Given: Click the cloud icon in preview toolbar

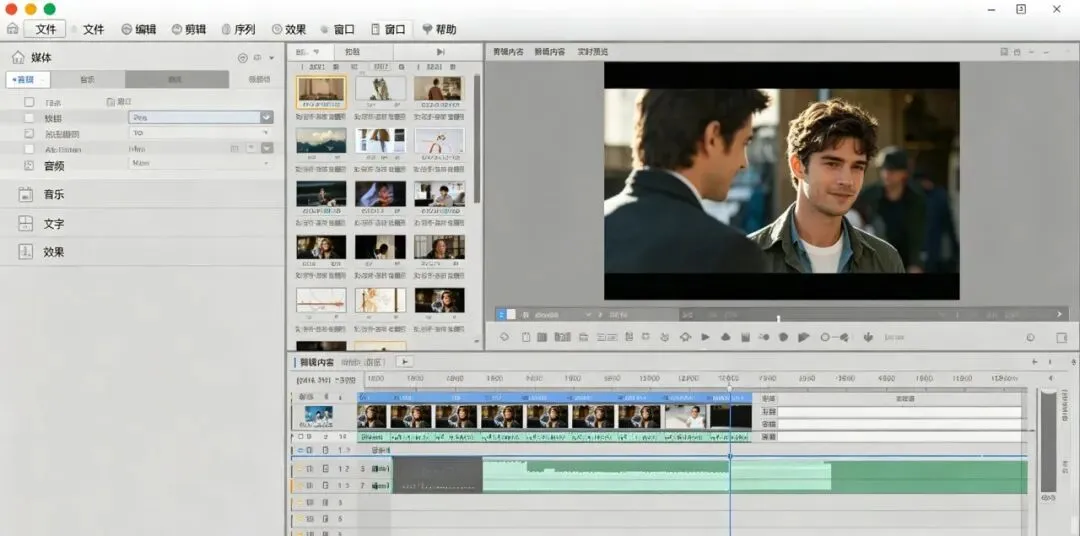Looking at the screenshot, I should coord(725,337).
